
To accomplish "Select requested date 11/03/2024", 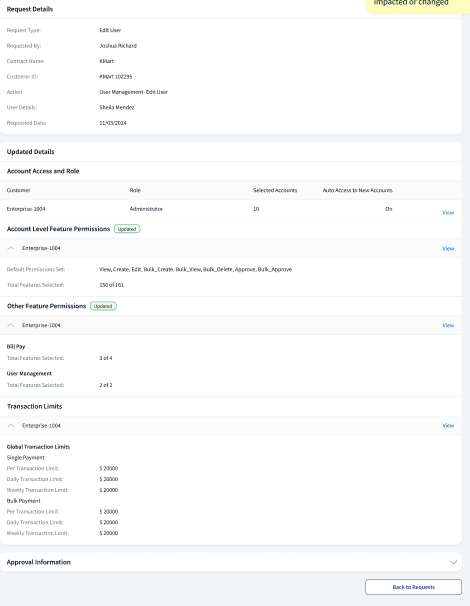I will 113,123.
